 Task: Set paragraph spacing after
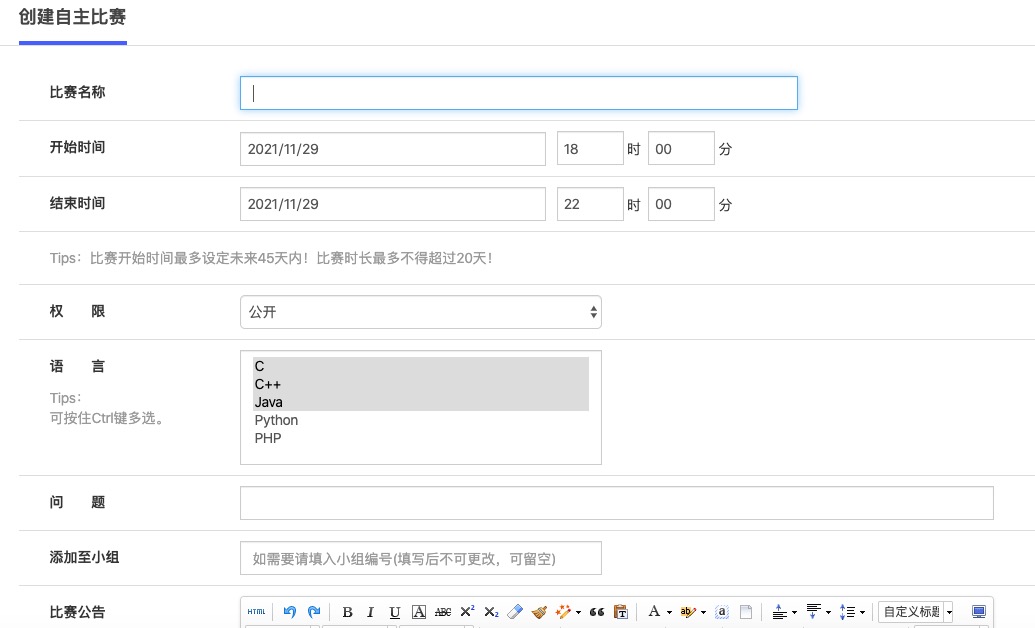coord(813,611)
